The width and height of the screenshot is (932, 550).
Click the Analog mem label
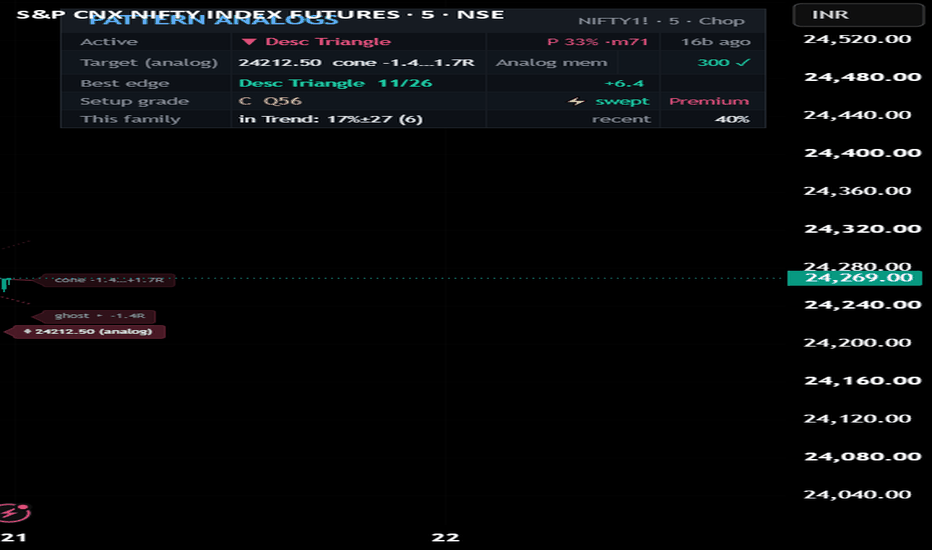point(552,62)
